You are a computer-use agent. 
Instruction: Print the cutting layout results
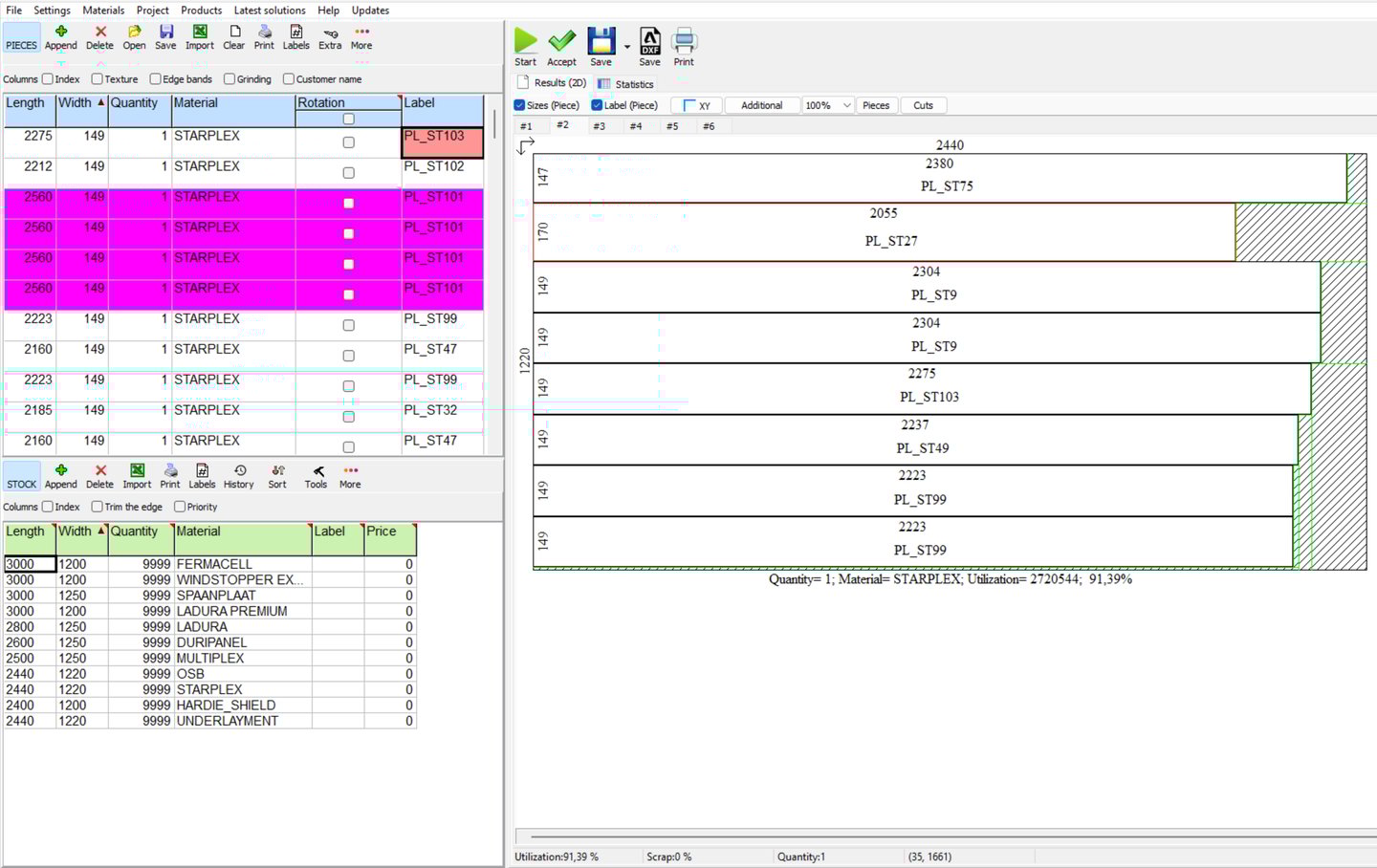click(x=684, y=47)
